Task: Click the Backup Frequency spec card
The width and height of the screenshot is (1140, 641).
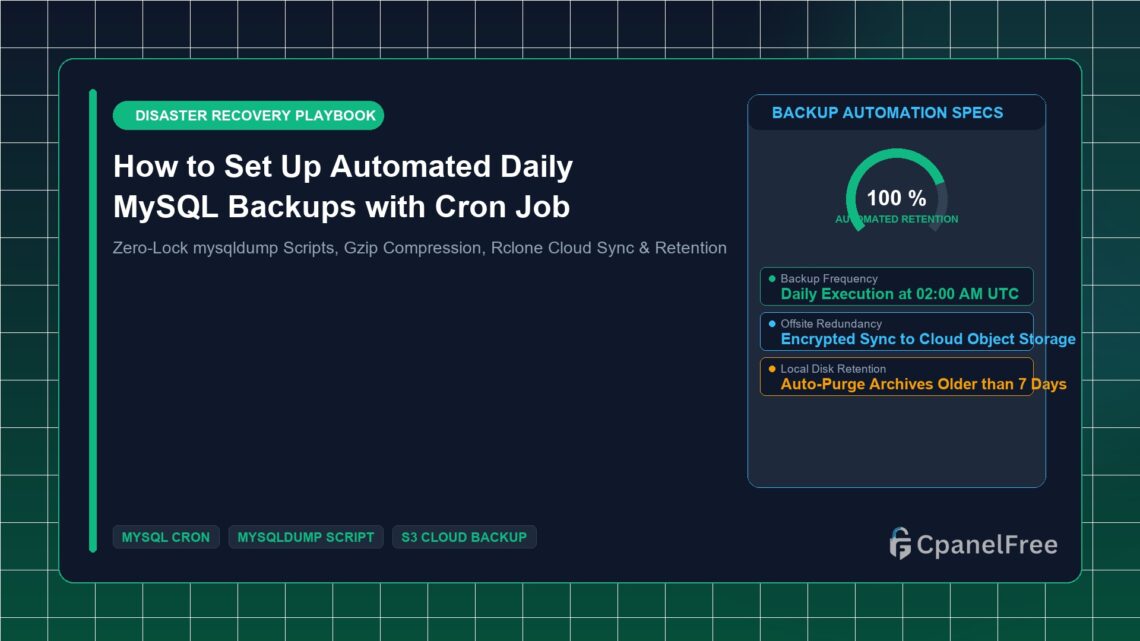Action: tap(896, 286)
